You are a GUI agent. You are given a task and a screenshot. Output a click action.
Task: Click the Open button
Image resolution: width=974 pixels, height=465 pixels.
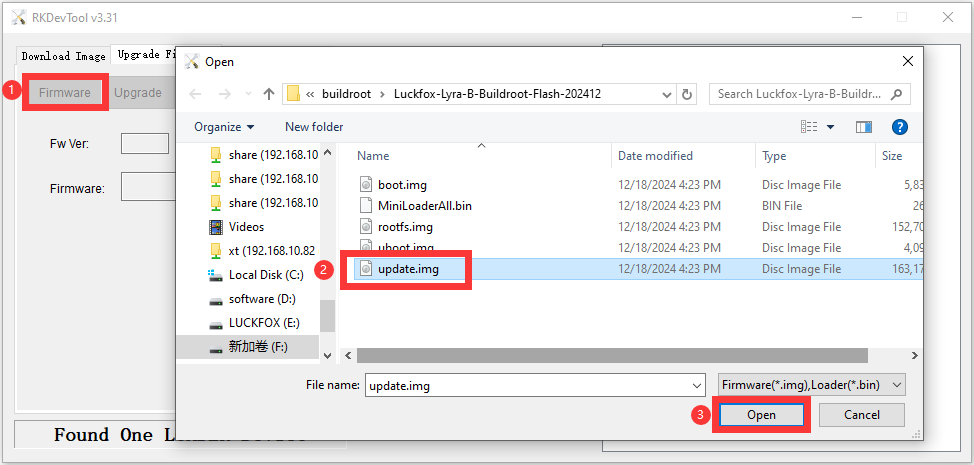[x=761, y=415]
